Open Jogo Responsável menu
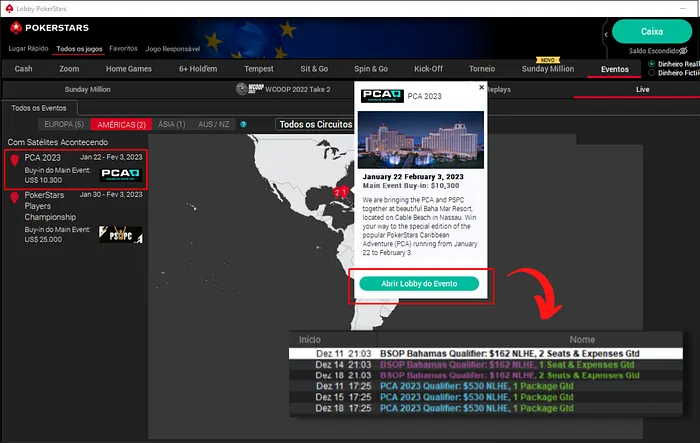 click(173, 49)
